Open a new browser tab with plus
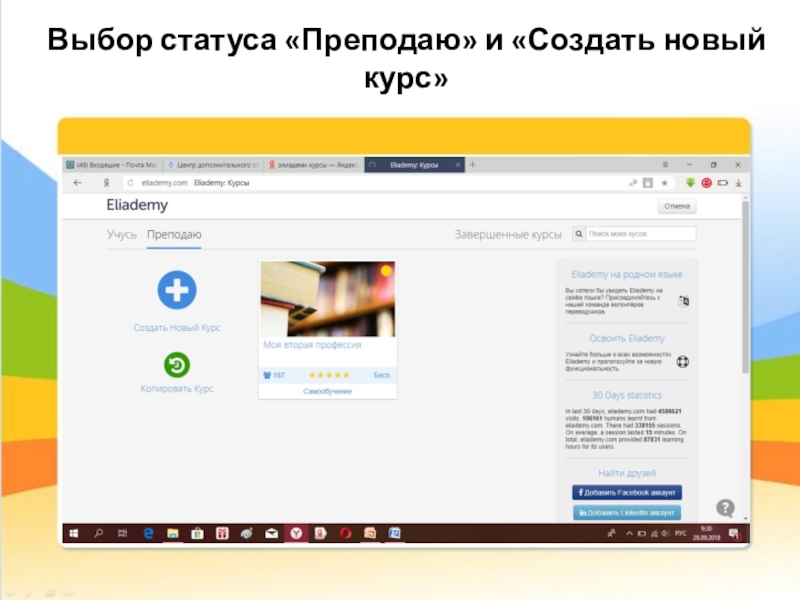Screen dimensions: 800x600 click(473, 164)
